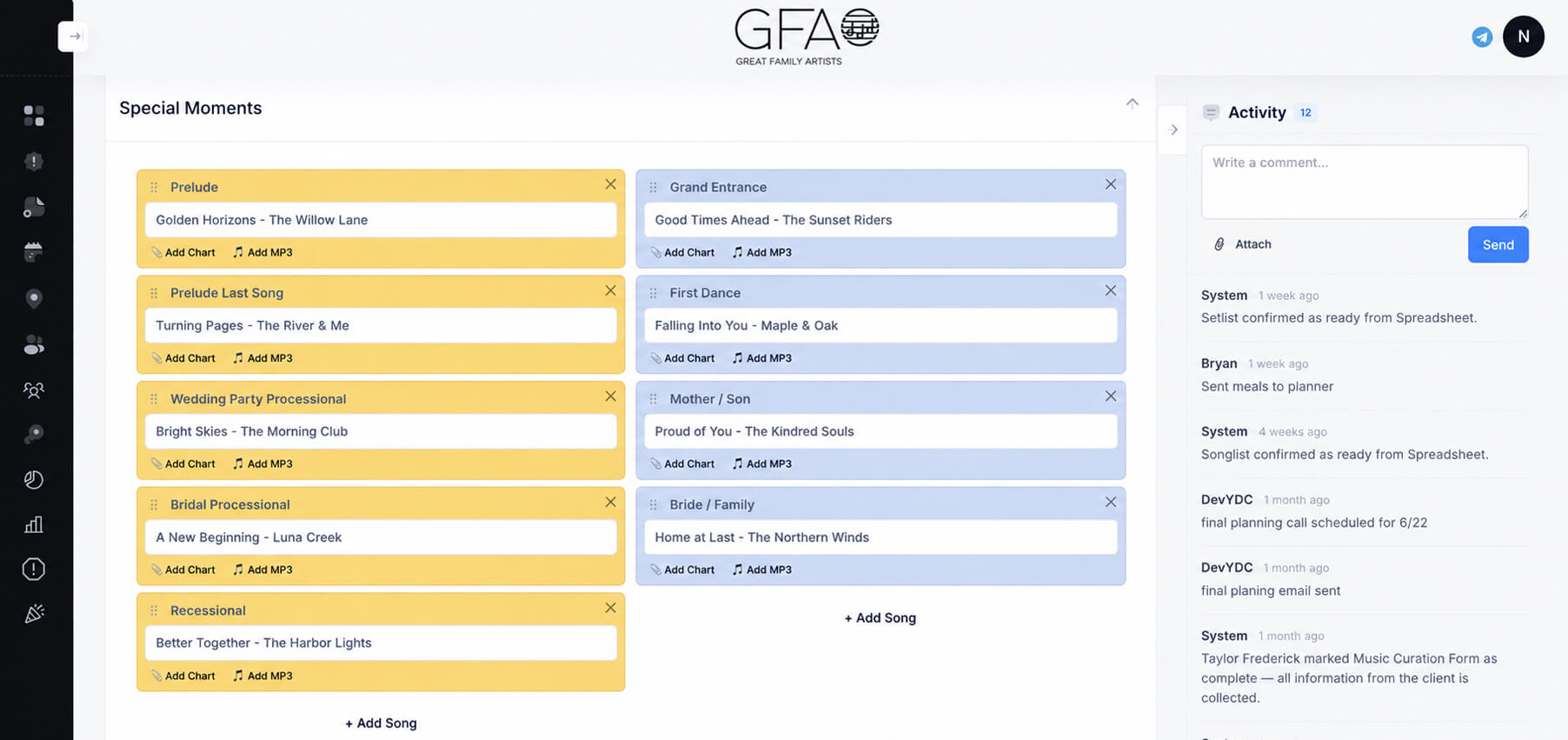Add MP3 to the Grand Entrance card

762,252
